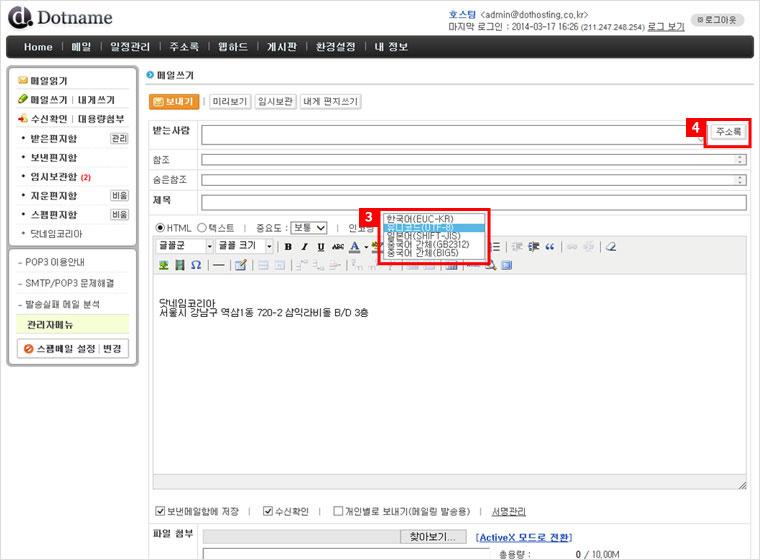This screenshot has height=560, width=760.
Task: Uncheck the 수신확인 checkbox
Action: (x=268, y=511)
